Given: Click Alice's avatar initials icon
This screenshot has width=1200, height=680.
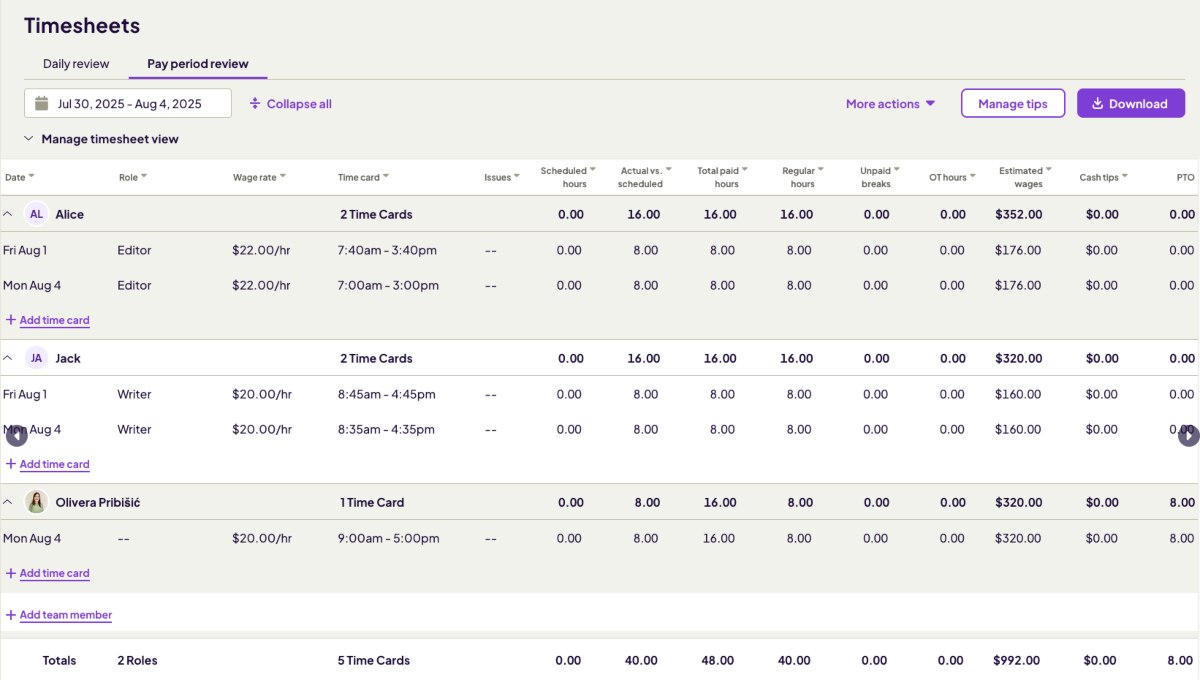Looking at the screenshot, I should pyautogui.click(x=36, y=214).
